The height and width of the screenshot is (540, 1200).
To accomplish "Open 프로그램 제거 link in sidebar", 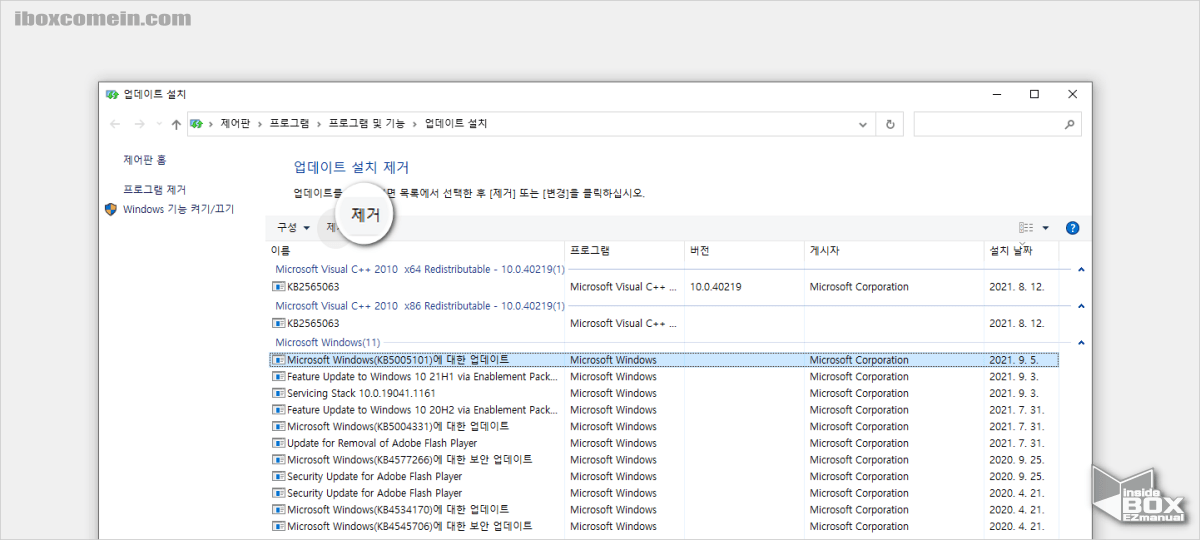I will 154,189.
